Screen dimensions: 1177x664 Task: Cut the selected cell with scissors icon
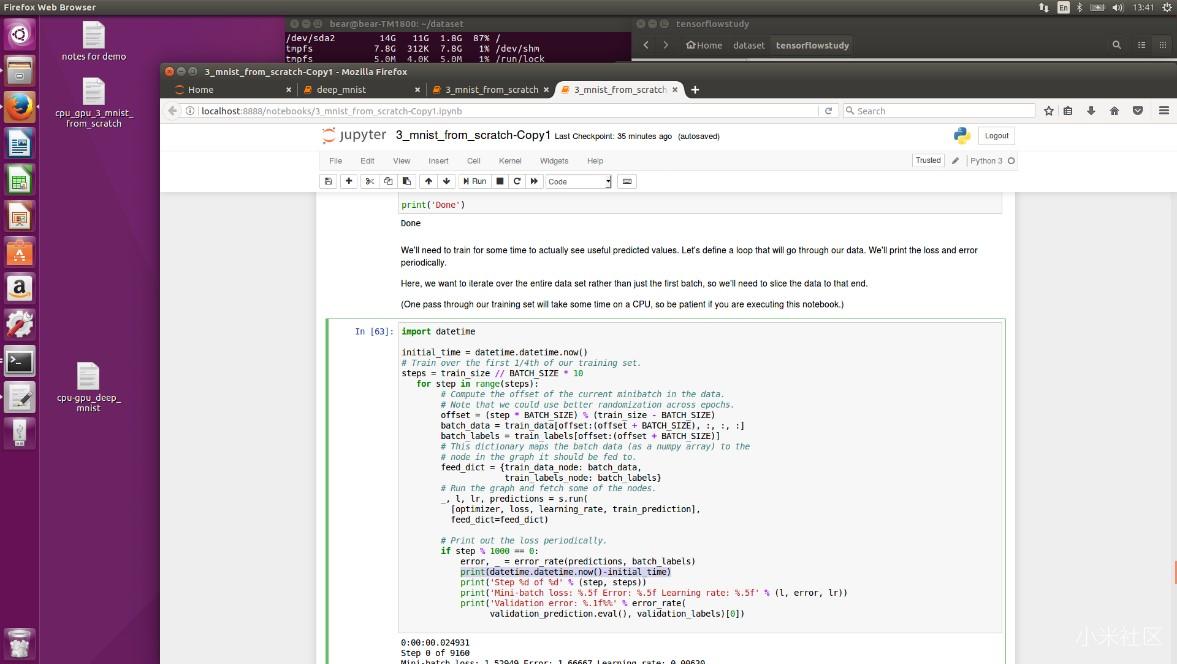tap(369, 182)
